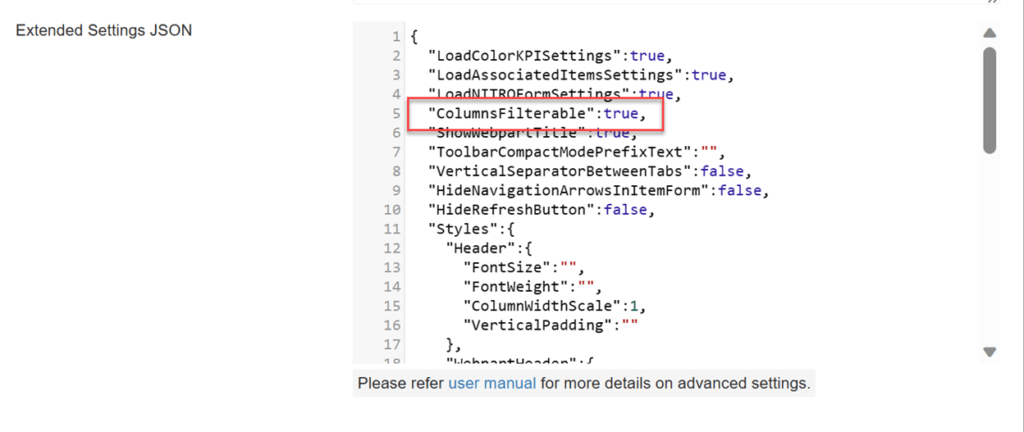Click the scroll down arrow of JSON editor
The image size is (1024, 432).
(989, 352)
